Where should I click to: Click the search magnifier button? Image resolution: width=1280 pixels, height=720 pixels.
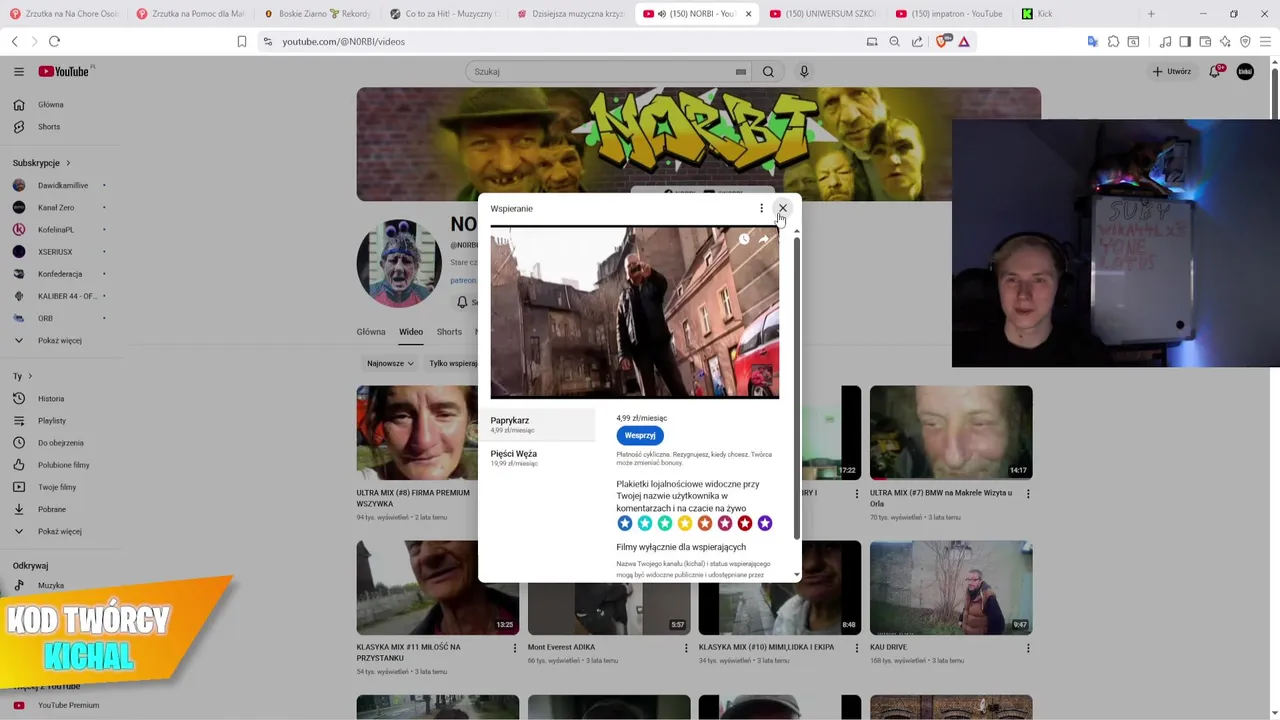pyautogui.click(x=768, y=71)
